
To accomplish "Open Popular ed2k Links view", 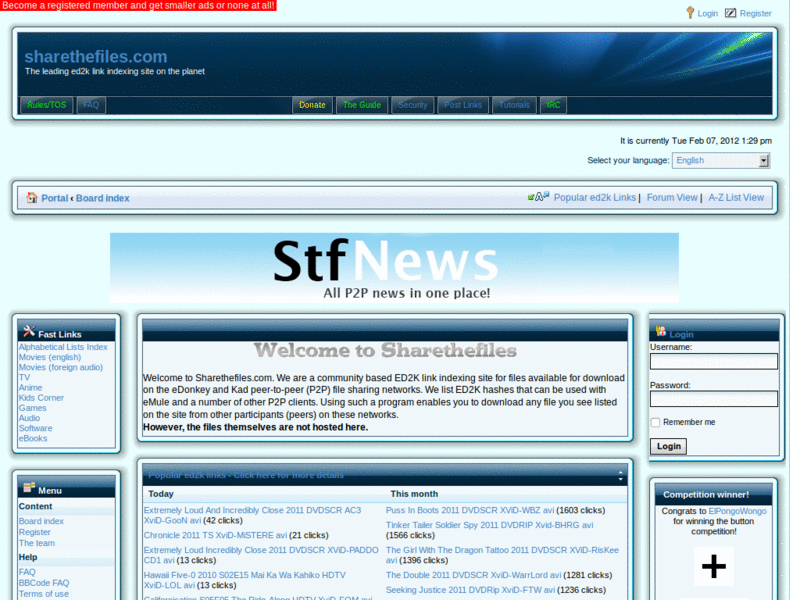I will (x=594, y=197).
